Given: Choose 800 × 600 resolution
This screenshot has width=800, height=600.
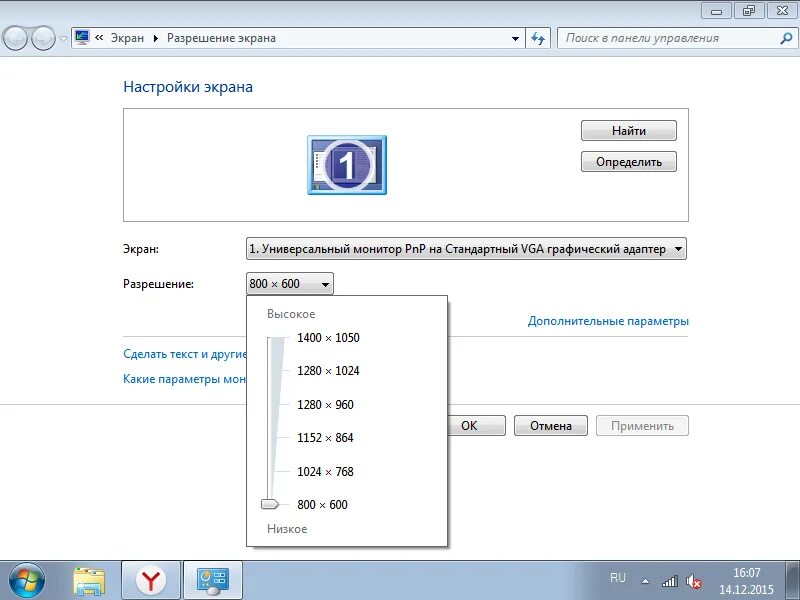Looking at the screenshot, I should 322,505.
